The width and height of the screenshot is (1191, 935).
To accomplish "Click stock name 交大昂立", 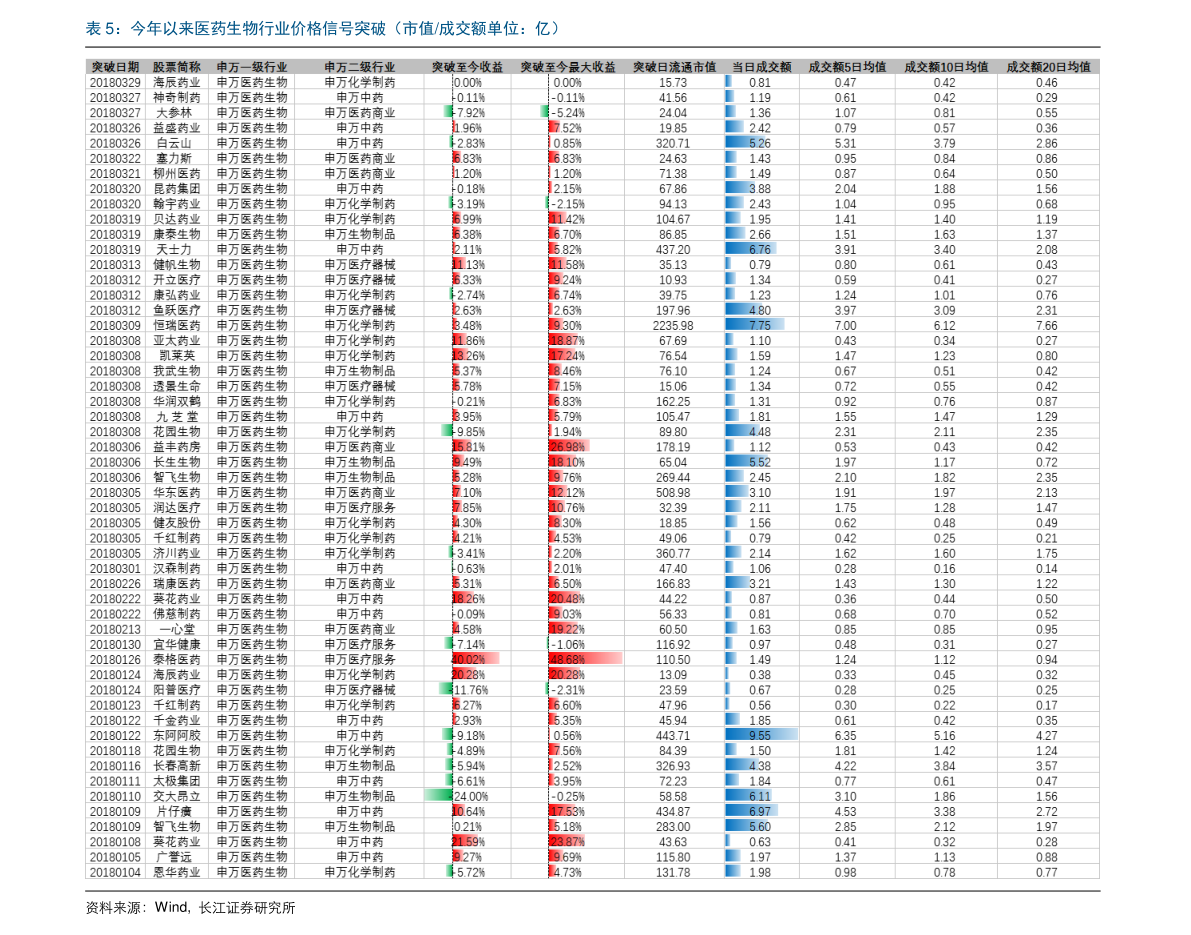I will click(x=177, y=796).
